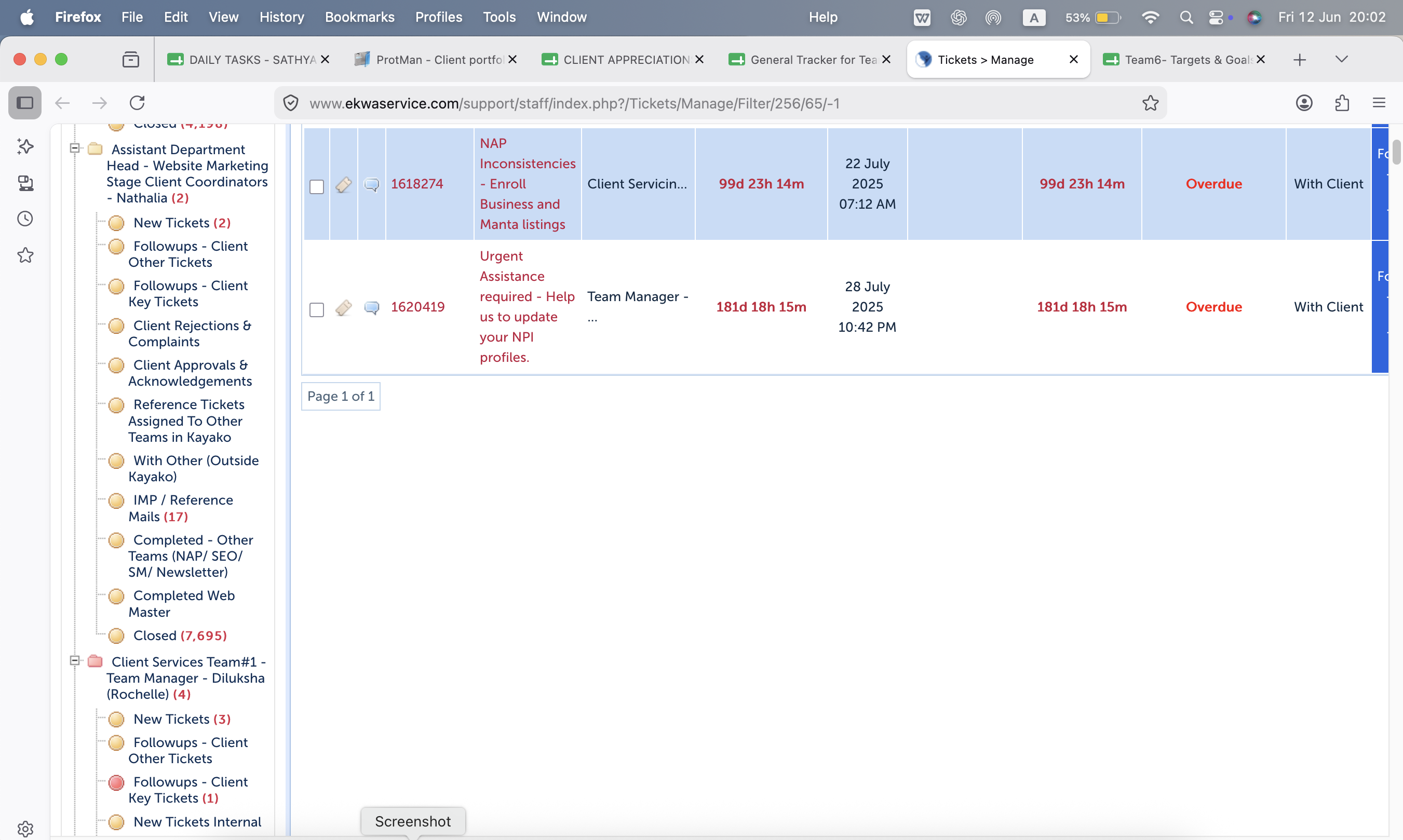Collapse the Assistant Department Head Nathalia folder
Screen dimensions: 1403x840
pos(74,148)
